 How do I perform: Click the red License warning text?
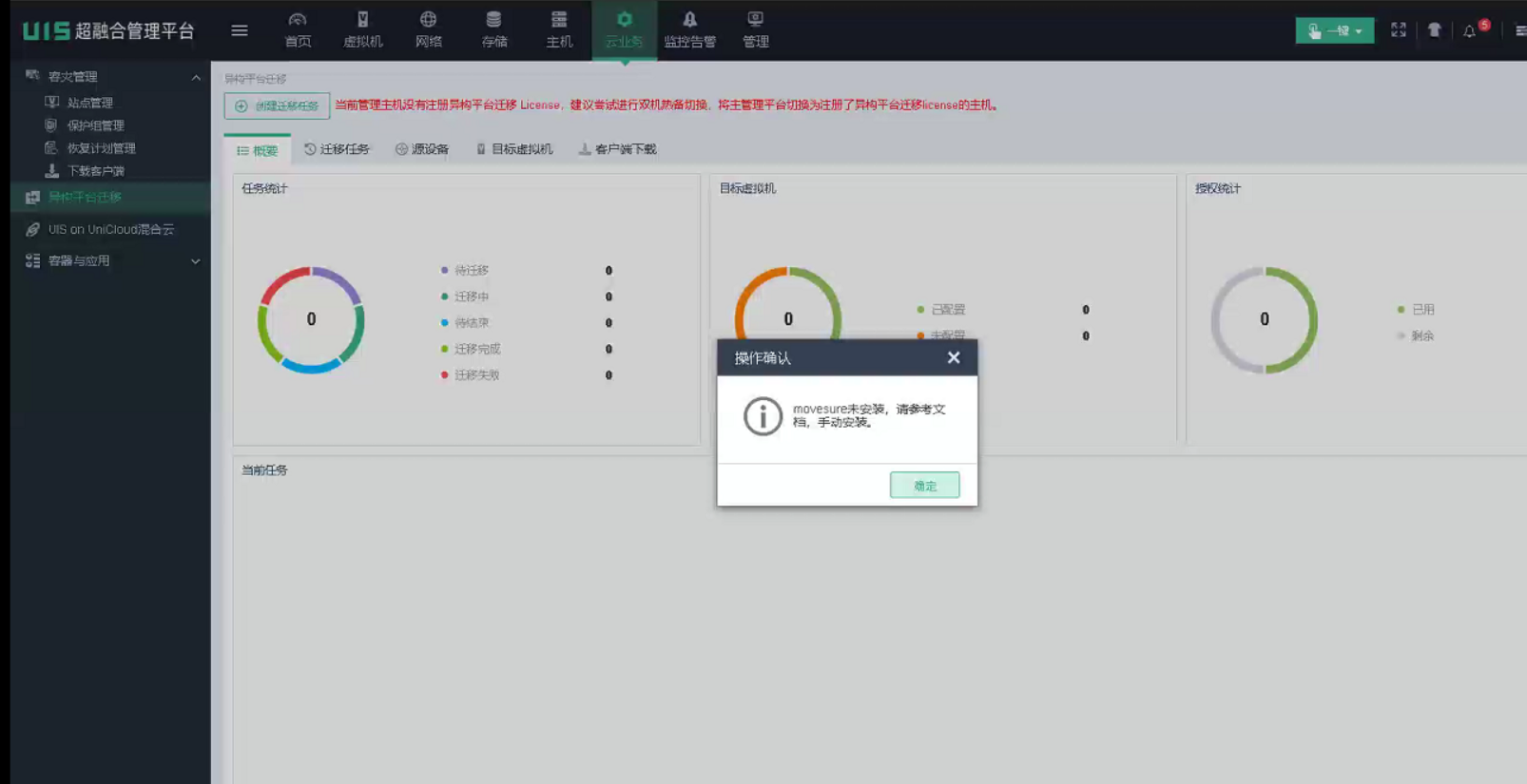click(x=667, y=105)
